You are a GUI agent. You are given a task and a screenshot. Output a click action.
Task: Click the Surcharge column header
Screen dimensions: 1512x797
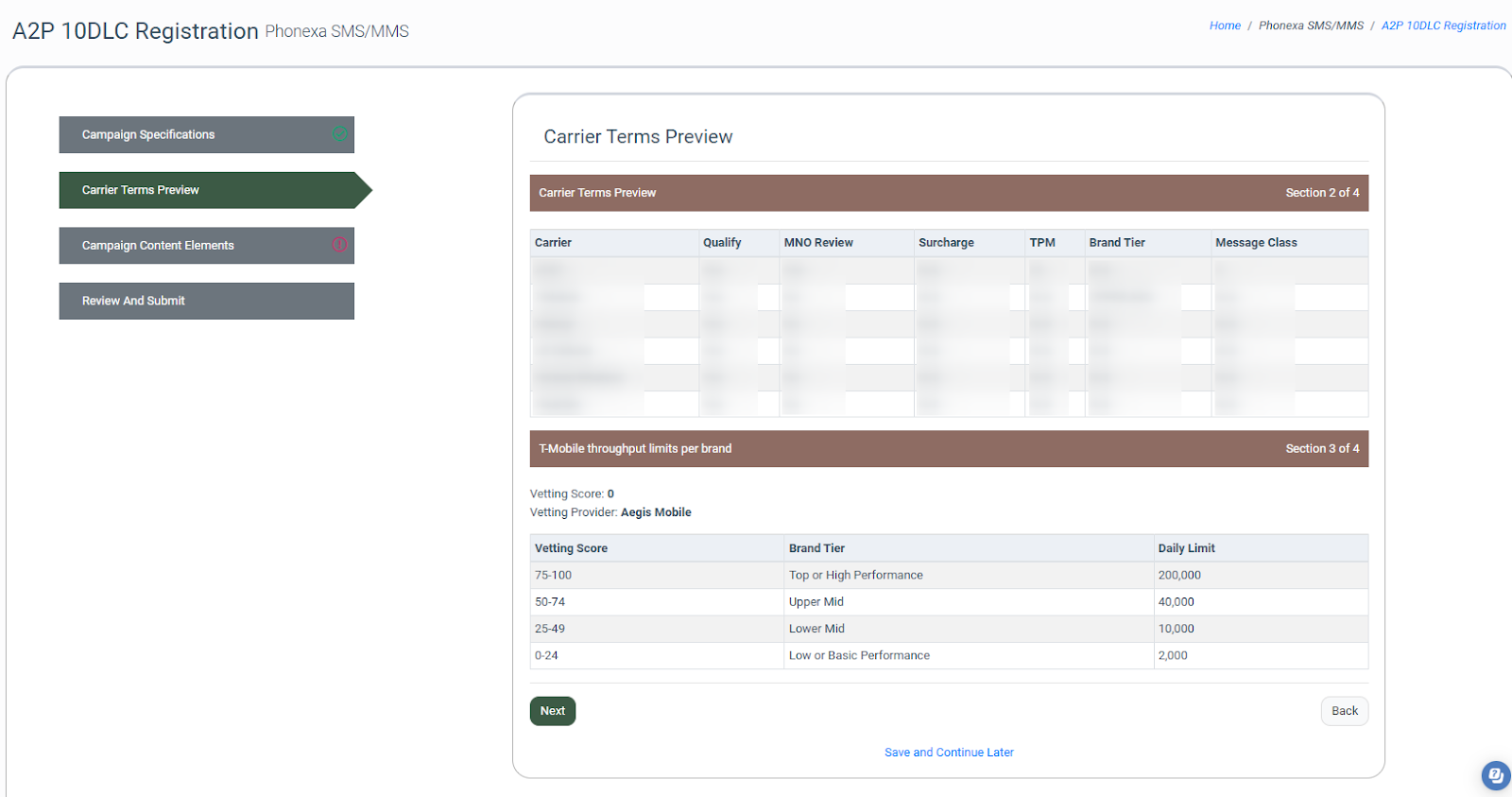coord(946,243)
